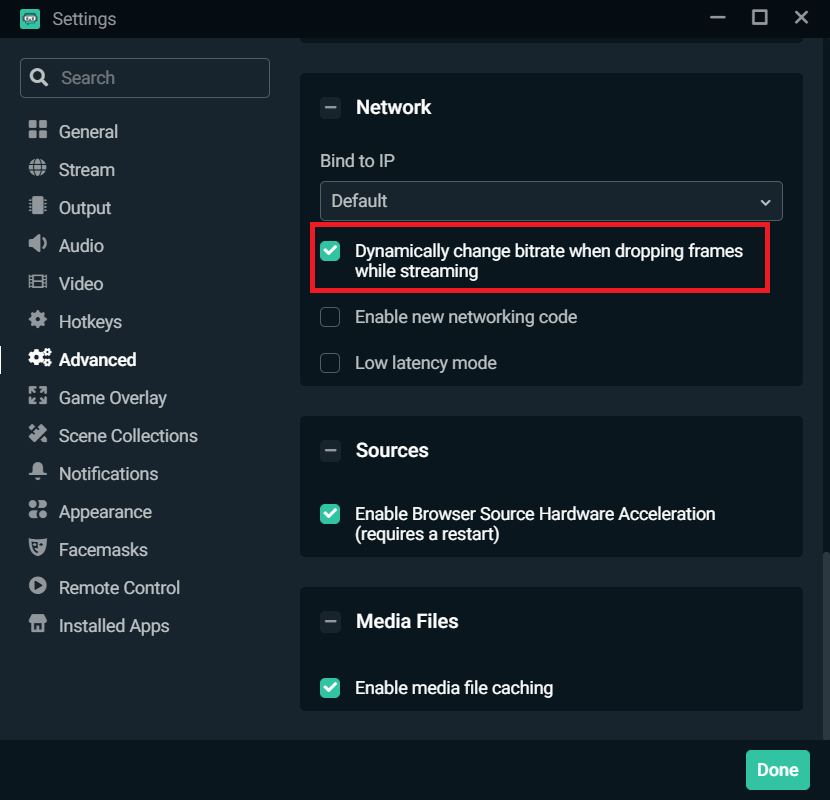The height and width of the screenshot is (800, 830).
Task: Switch to Scene Collections settings
Action: (x=128, y=436)
